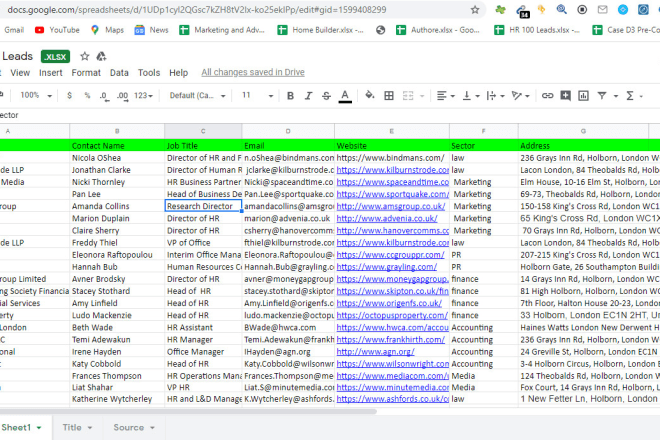Open the filter views dropdown arrow
Screen dimensions: 660x440
click(x=616, y=96)
